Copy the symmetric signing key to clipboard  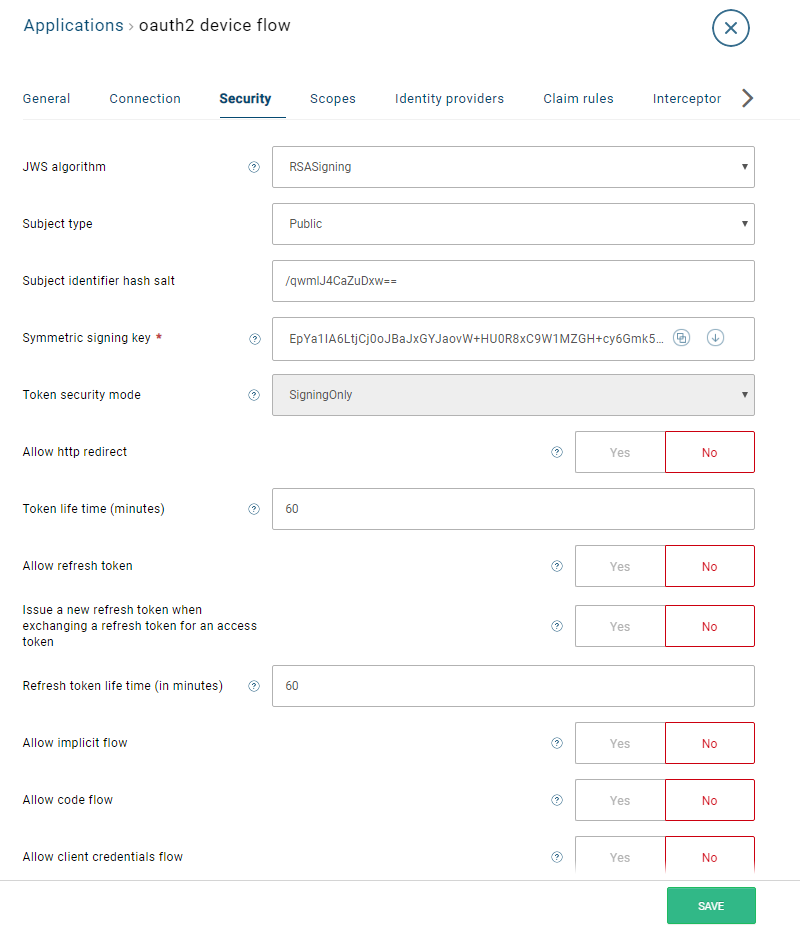point(681,338)
